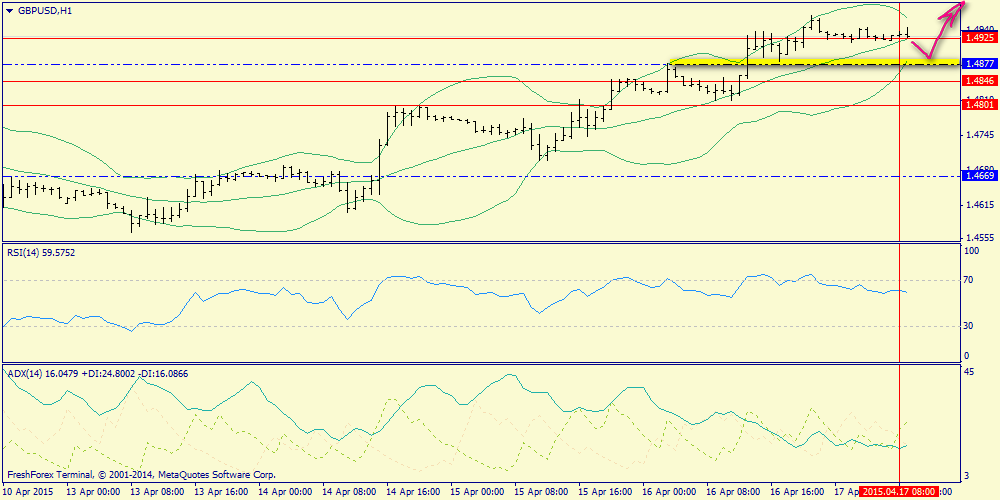
Task: Click the red 2015.04.17 08:00 time label
Action: (898, 492)
